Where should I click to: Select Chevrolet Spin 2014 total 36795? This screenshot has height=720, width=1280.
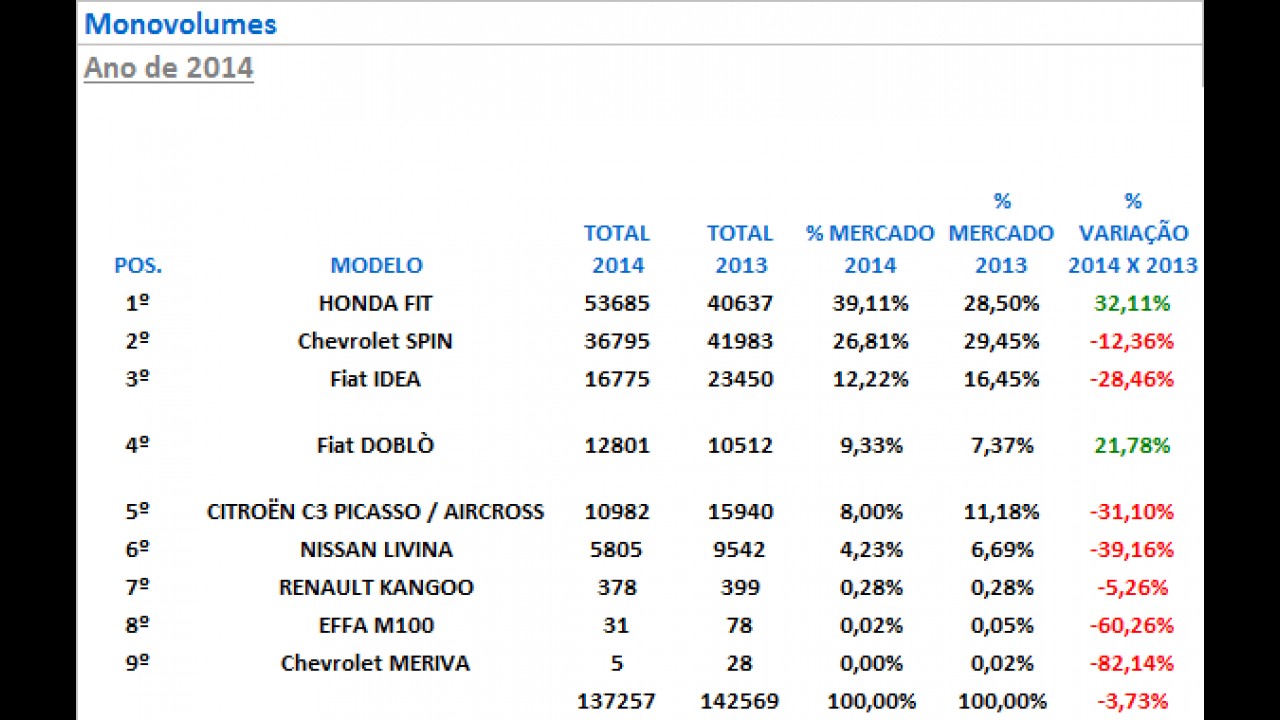[617, 341]
